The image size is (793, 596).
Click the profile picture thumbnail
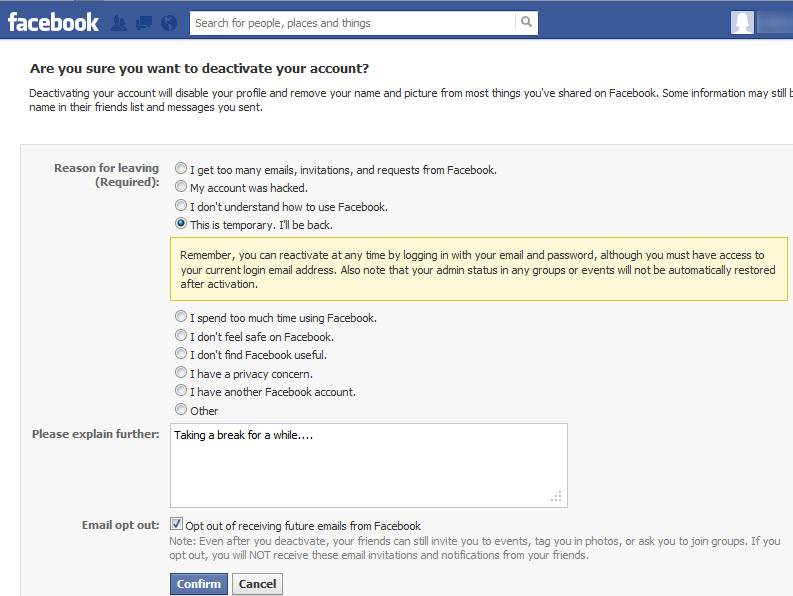[742, 23]
